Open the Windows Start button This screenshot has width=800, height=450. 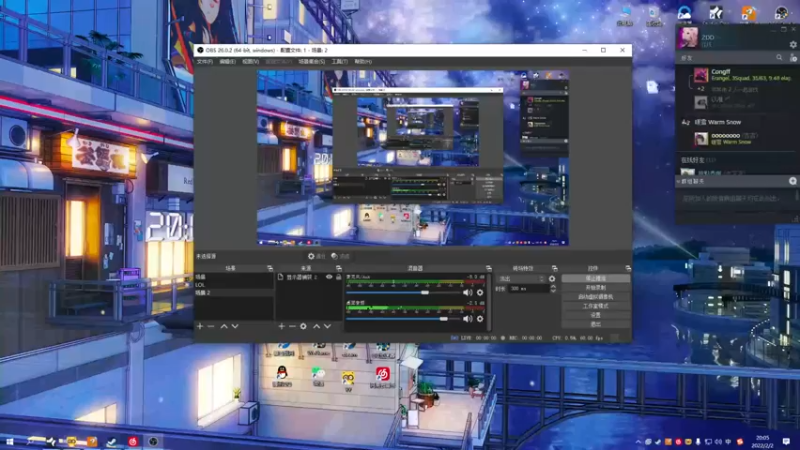click(9, 441)
